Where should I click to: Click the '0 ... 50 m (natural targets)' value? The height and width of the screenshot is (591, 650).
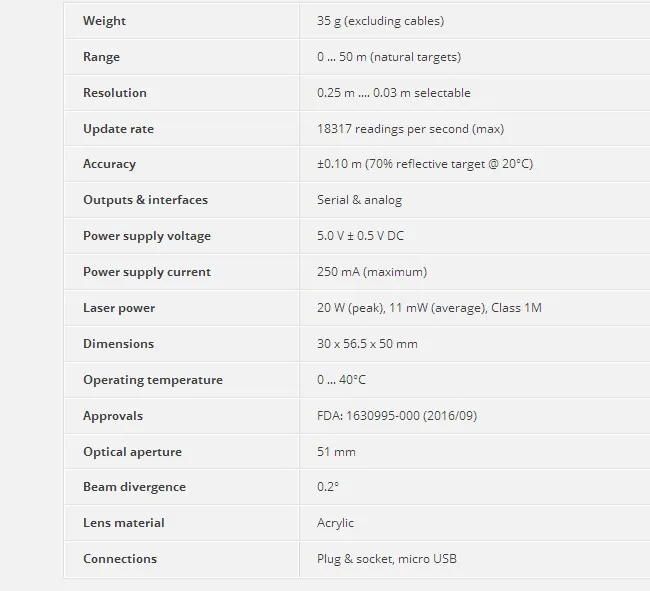click(x=389, y=57)
